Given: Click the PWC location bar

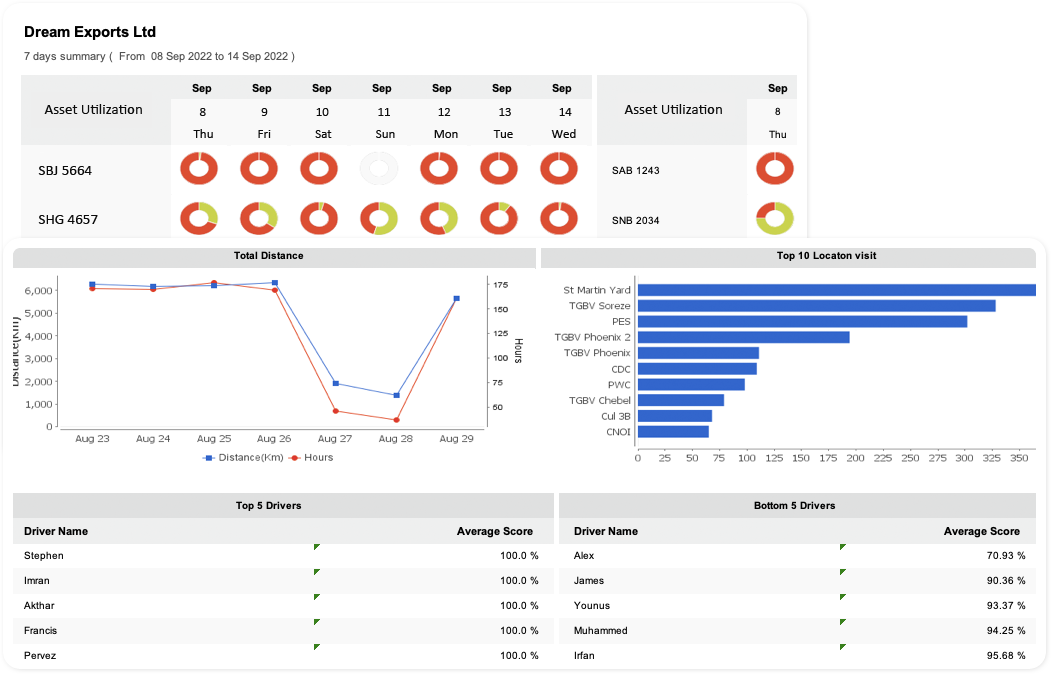Looking at the screenshot, I should click(x=691, y=385).
